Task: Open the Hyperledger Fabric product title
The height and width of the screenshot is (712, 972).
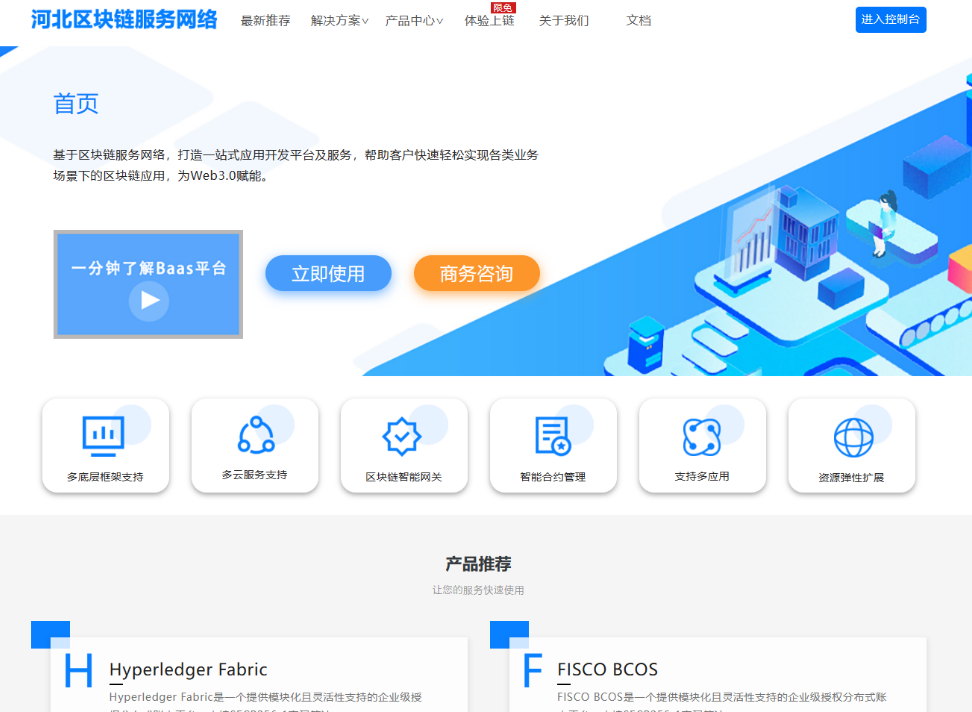Action: coord(188,669)
